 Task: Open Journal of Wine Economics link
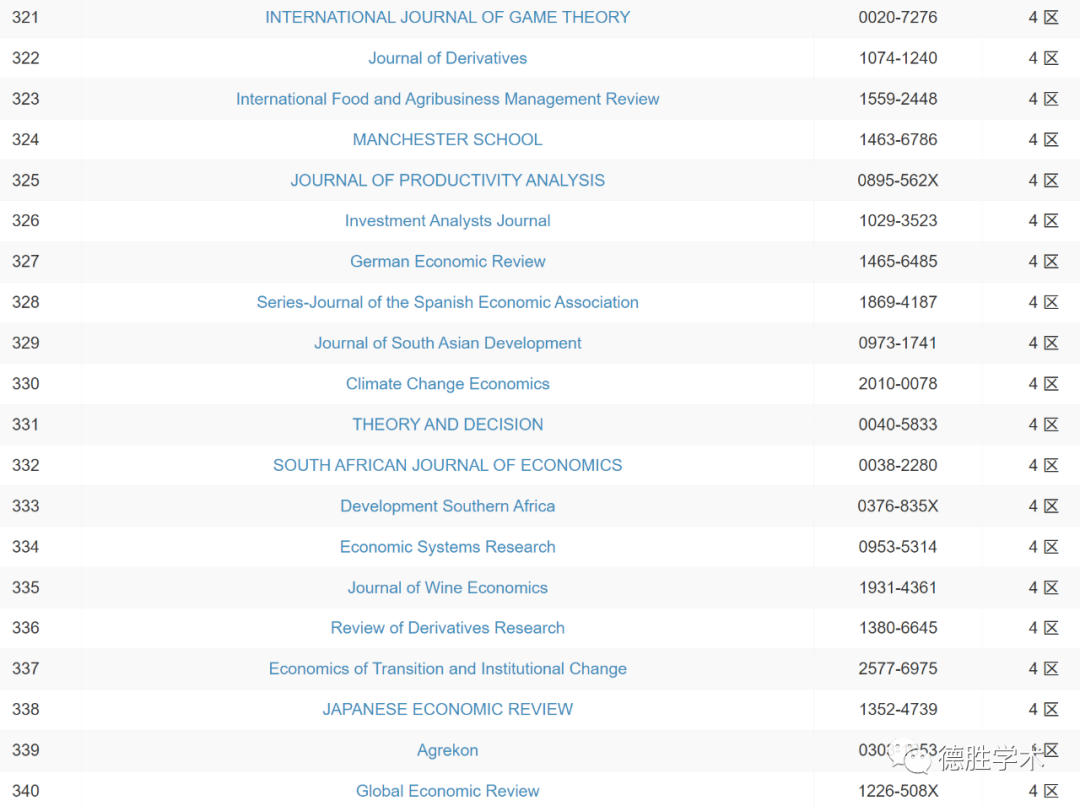point(448,587)
